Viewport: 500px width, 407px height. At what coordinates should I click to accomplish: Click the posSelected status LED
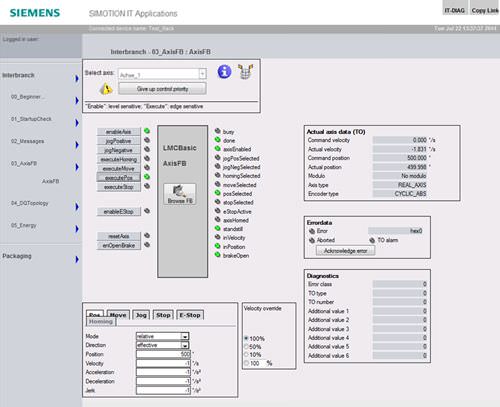click(x=218, y=193)
